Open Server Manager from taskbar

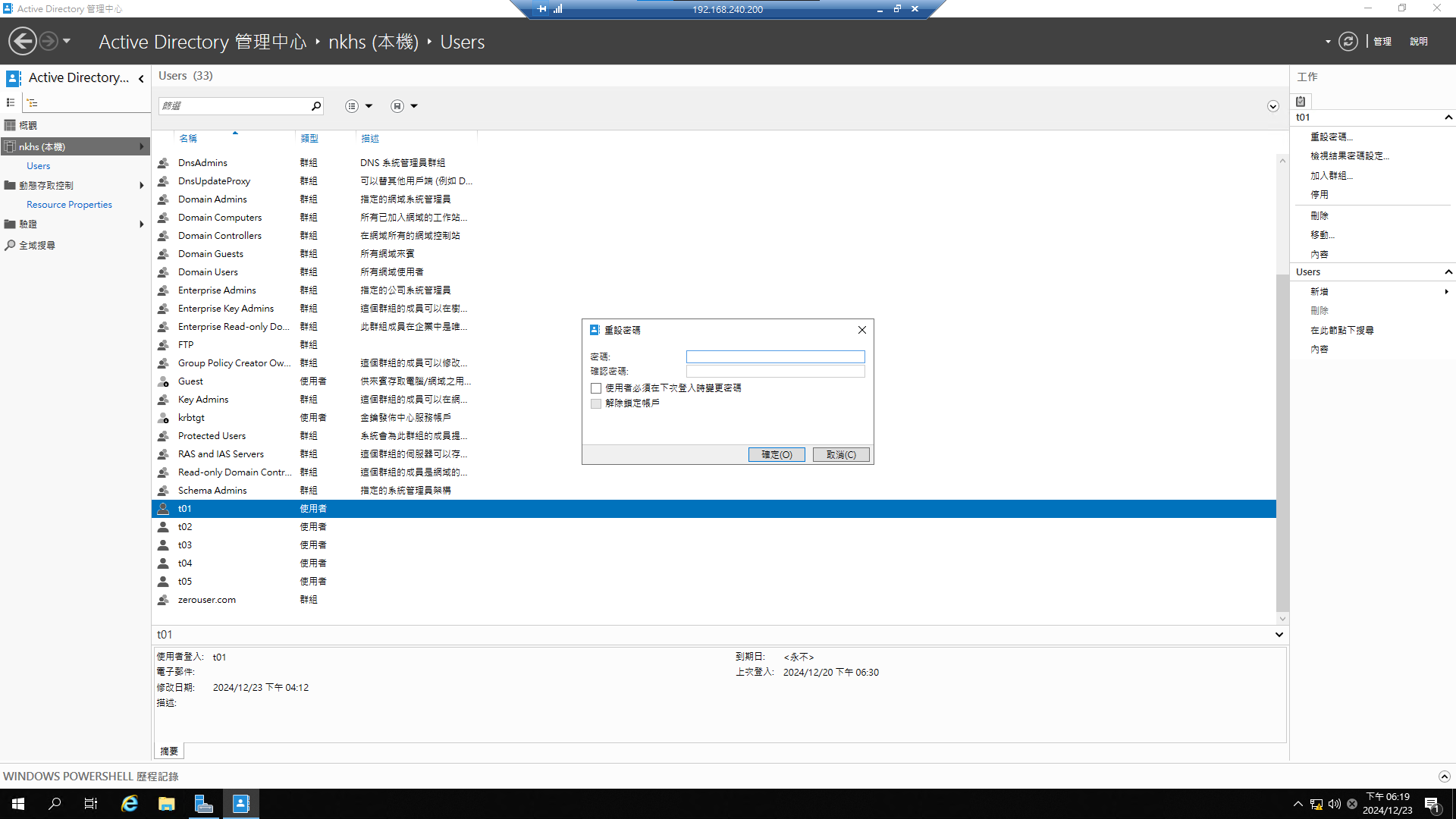point(203,804)
